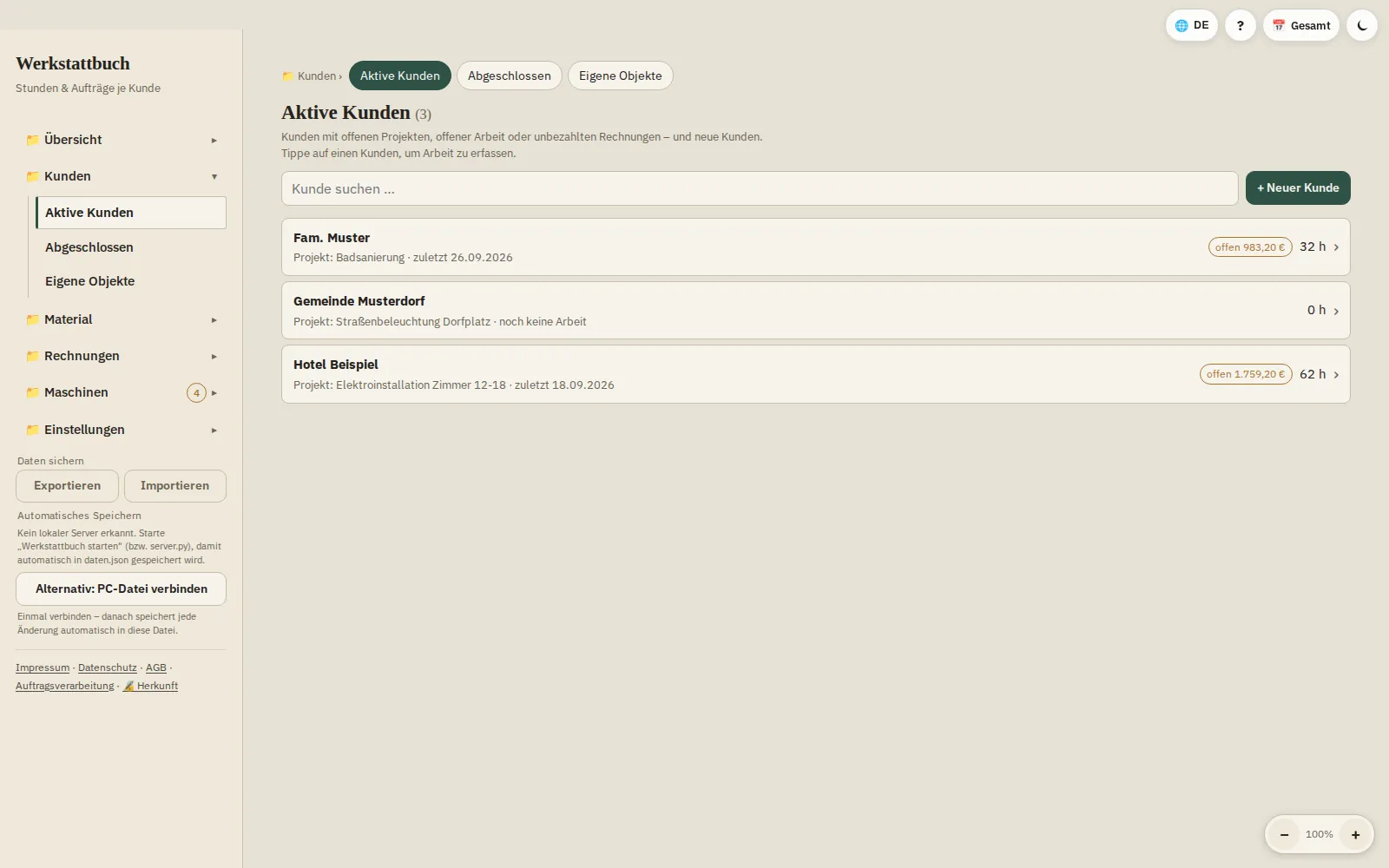Click the chevron on Hotel Beispiel row

(1336, 375)
